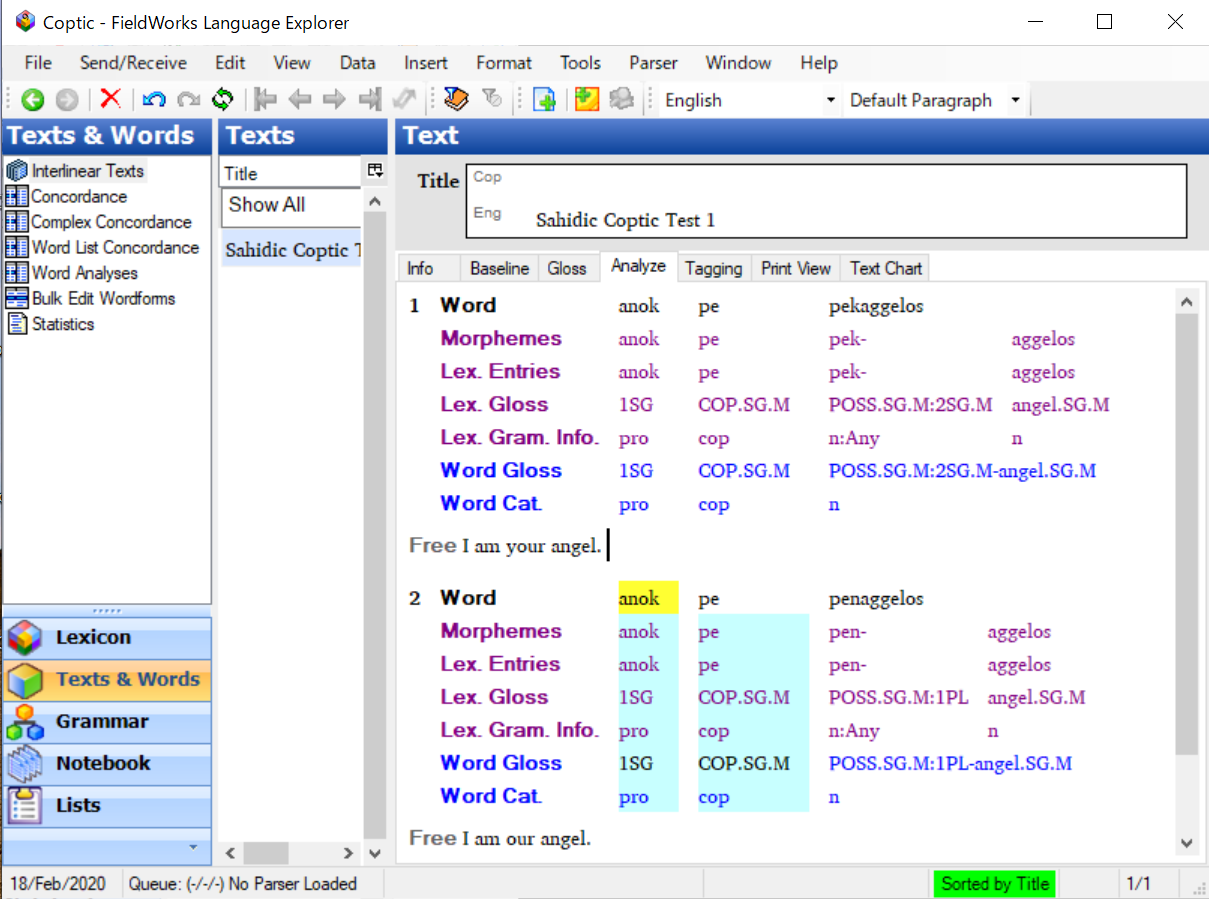Click the green Refresh icon
The height and width of the screenshot is (899, 1209).
tap(222, 99)
